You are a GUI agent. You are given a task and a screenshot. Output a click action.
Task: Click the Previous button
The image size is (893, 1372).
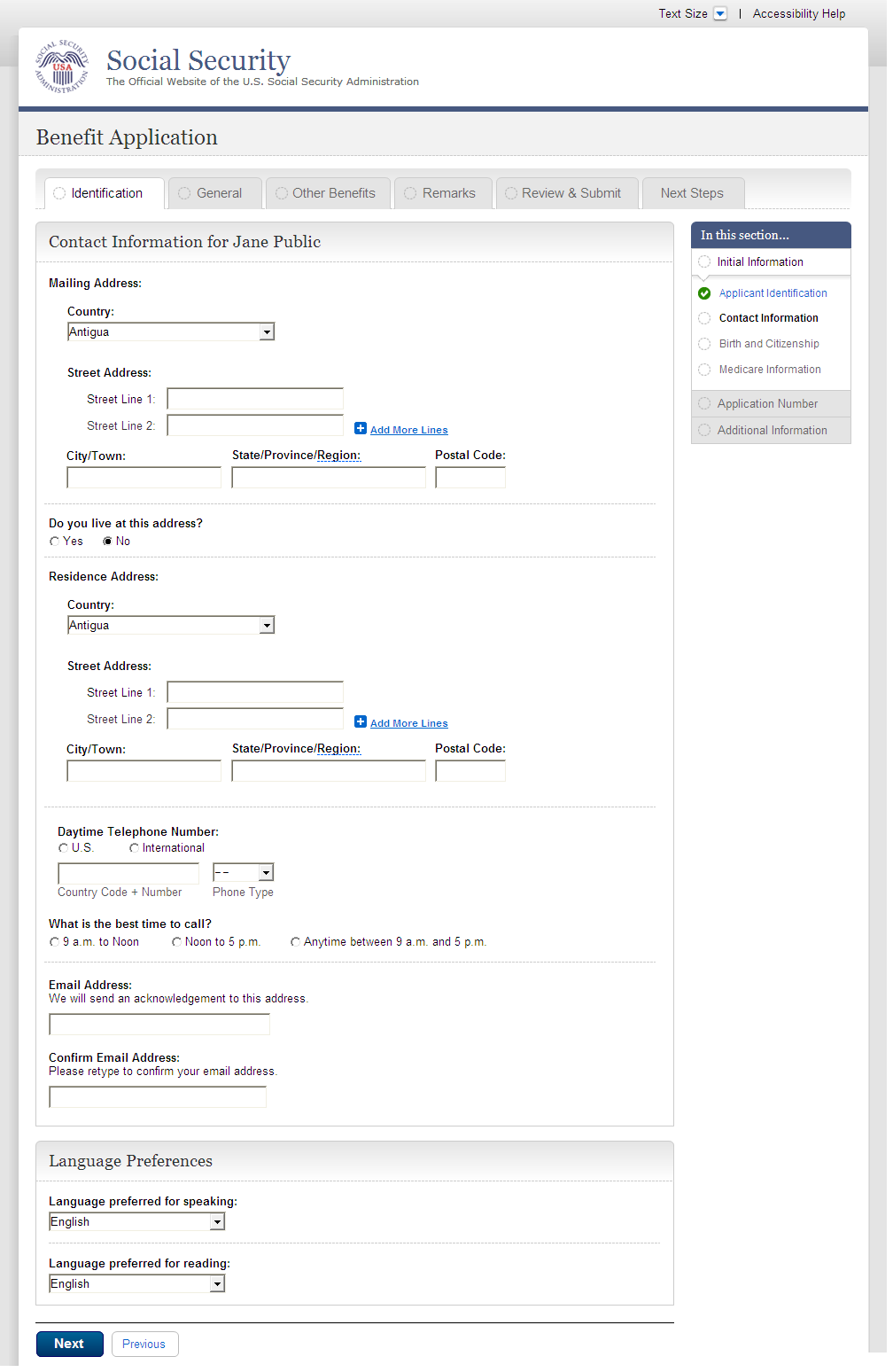coord(144,1344)
